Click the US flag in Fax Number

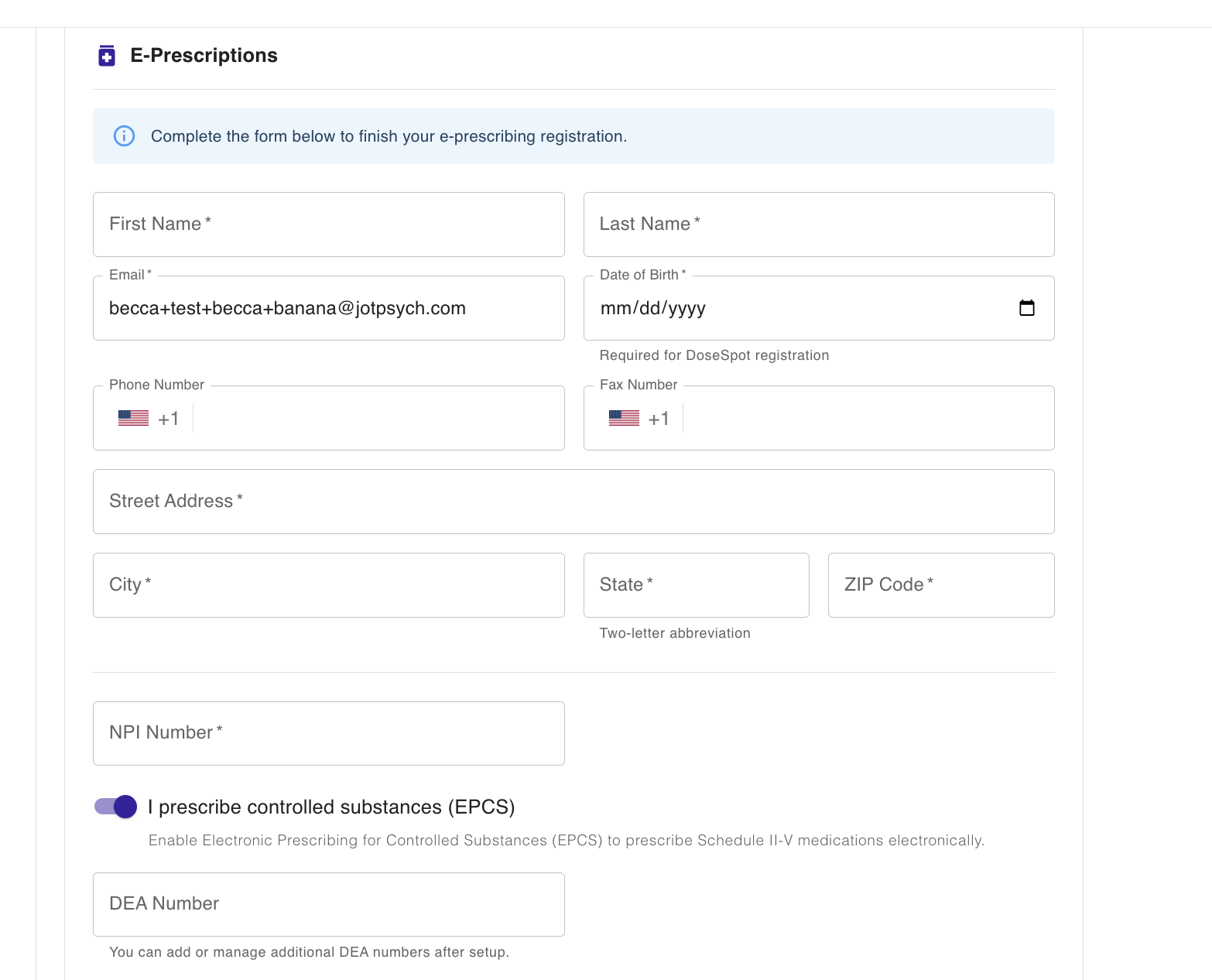(624, 418)
